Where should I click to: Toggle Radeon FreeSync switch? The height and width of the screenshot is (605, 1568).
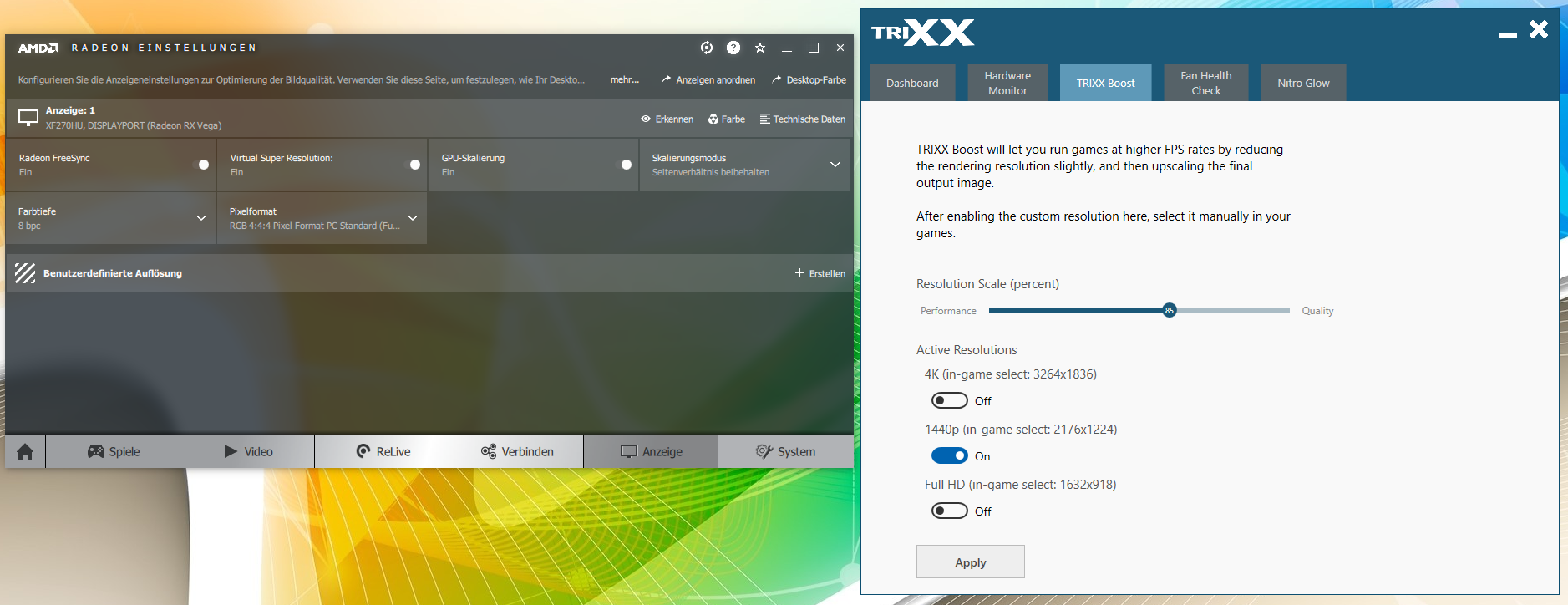point(200,165)
